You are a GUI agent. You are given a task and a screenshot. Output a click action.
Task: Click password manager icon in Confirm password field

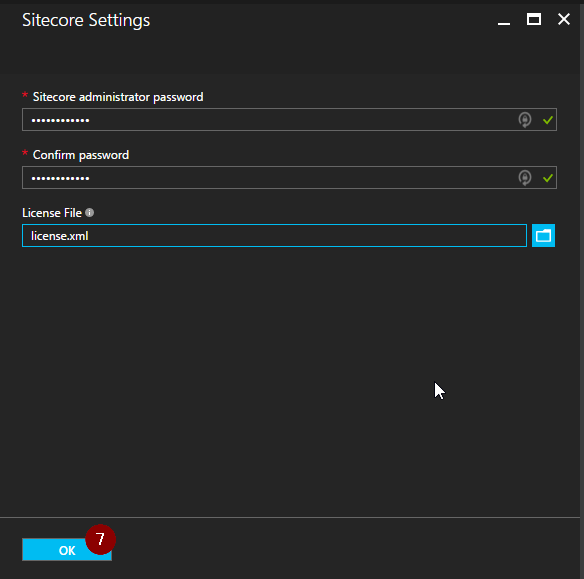pos(525,178)
